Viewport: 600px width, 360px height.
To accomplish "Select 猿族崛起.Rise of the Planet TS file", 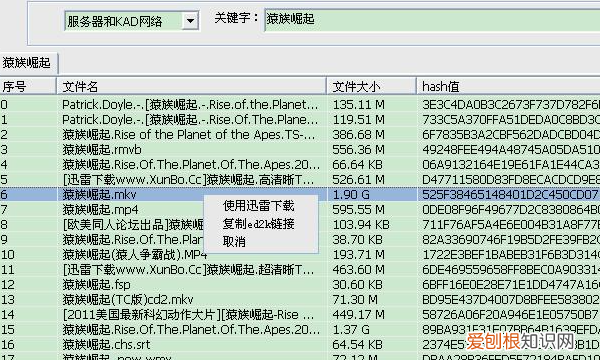I will 189,135.
